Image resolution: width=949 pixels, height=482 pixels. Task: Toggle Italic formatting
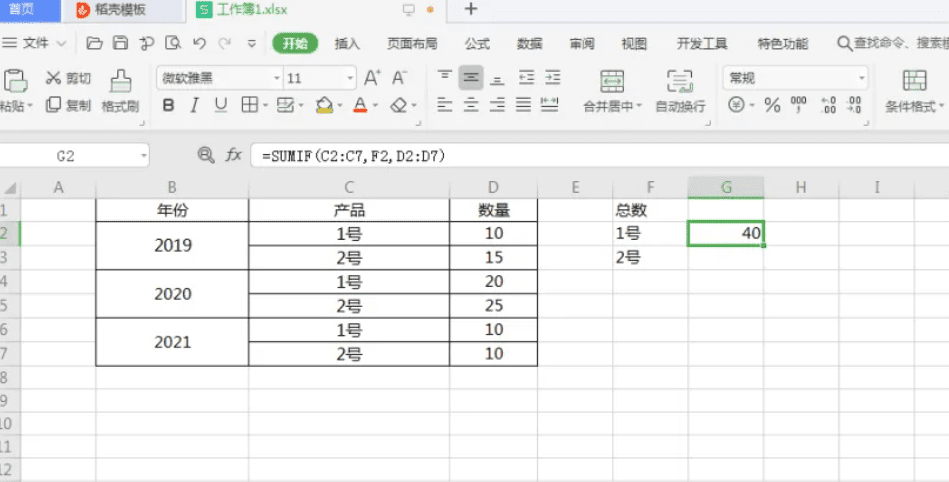coord(194,105)
